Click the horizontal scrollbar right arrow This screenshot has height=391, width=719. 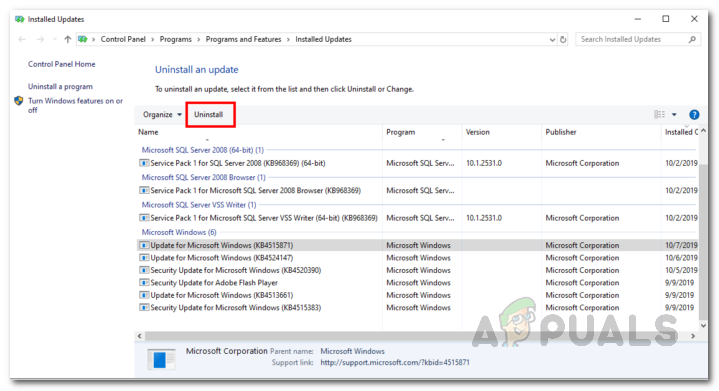693,336
